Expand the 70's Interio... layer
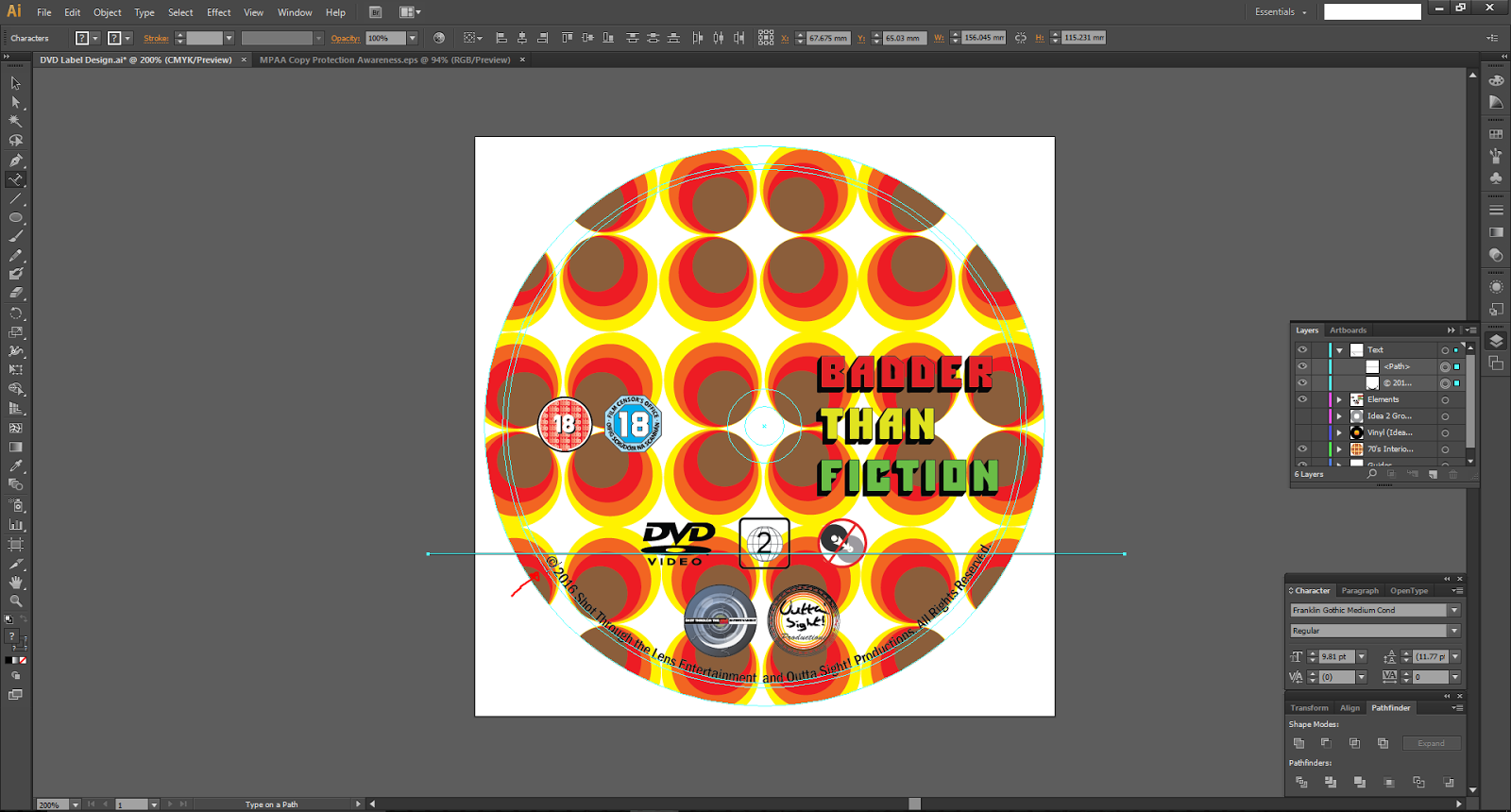This screenshot has height=812, width=1511. point(1339,449)
